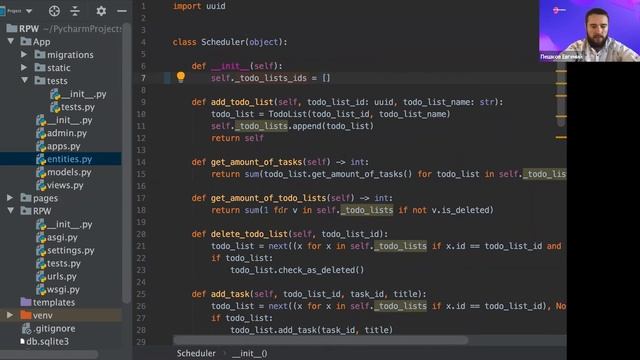Collapse the RPW subfolder arrow
This screenshot has height=360, width=640.
(11, 211)
